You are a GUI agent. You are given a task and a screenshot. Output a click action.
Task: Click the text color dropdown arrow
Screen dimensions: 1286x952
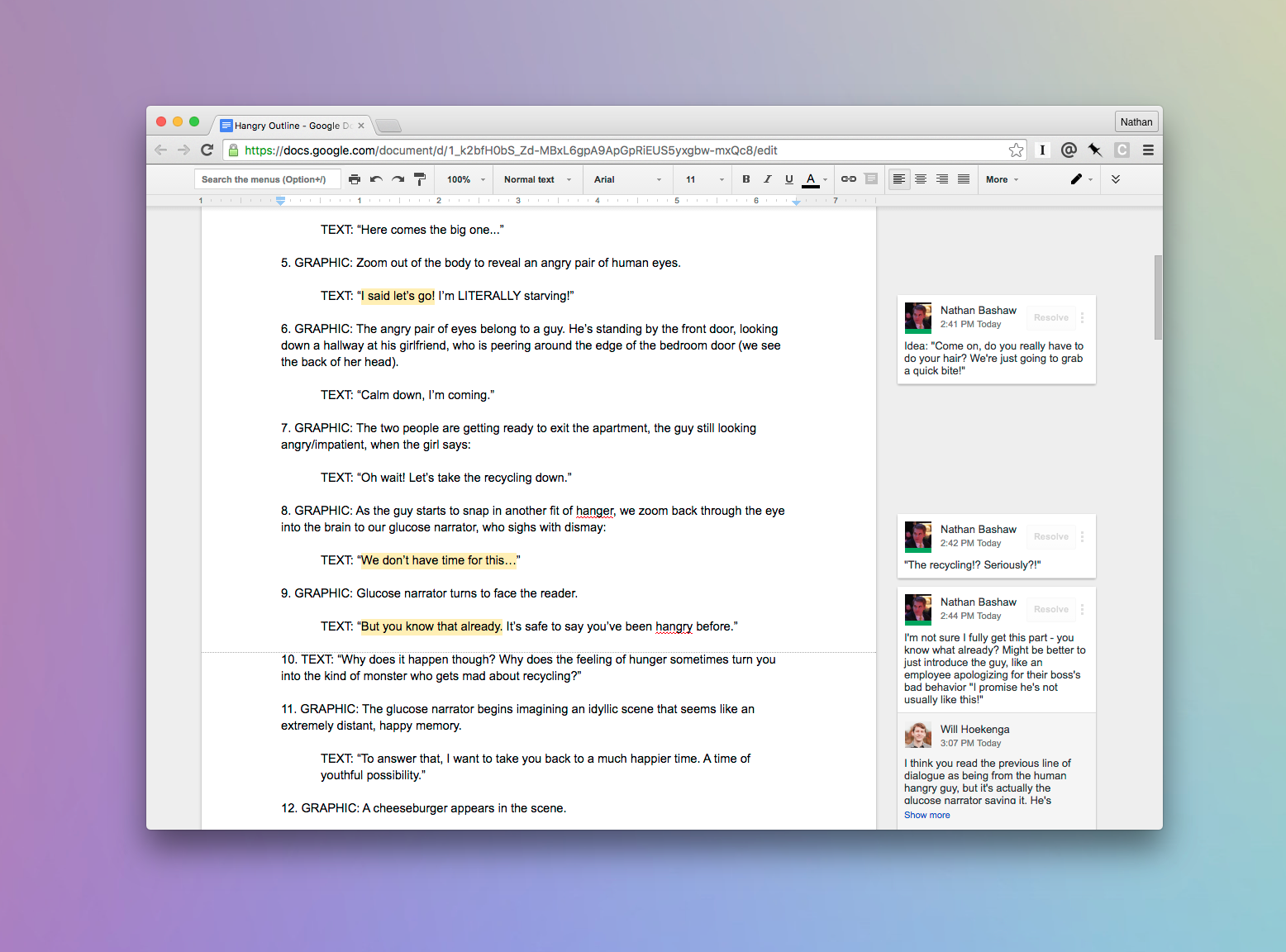point(825,179)
